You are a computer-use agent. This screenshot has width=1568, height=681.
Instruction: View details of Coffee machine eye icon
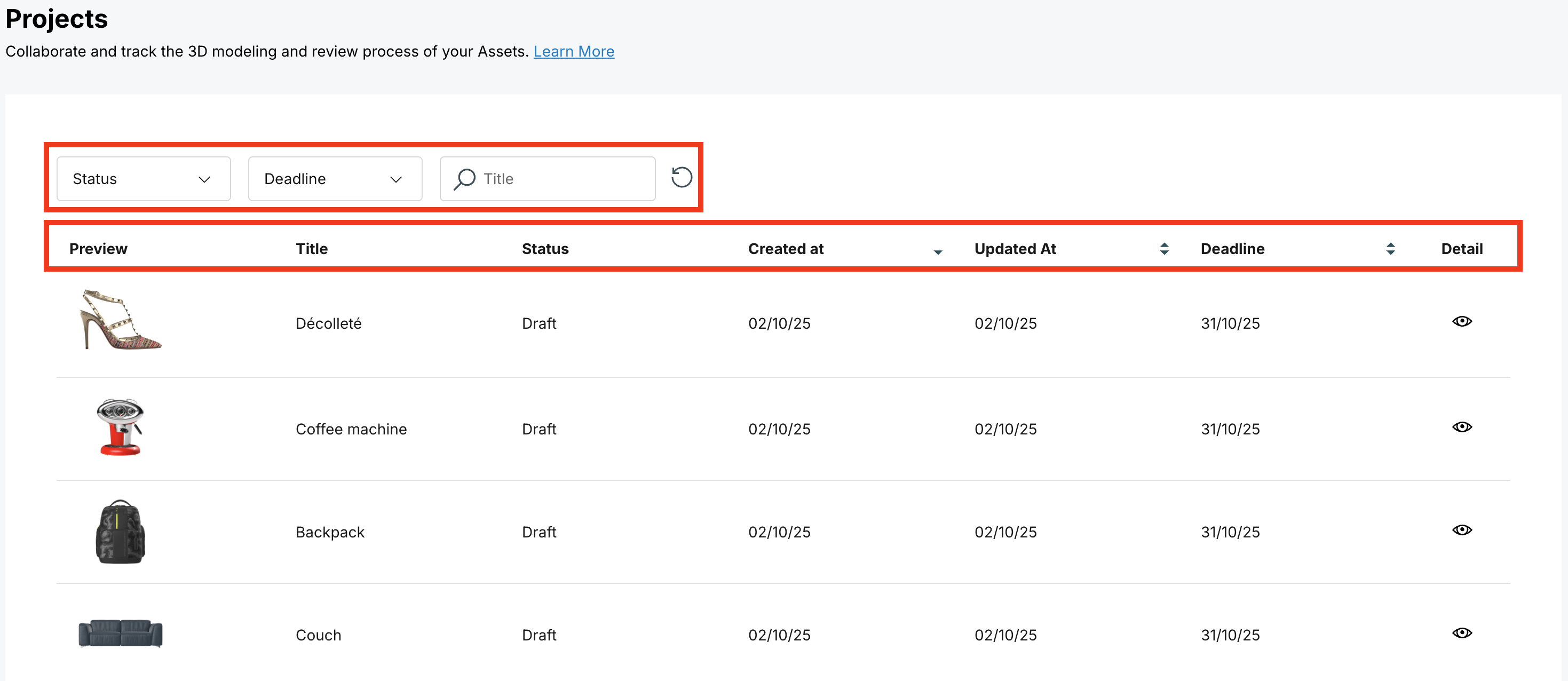(1462, 427)
